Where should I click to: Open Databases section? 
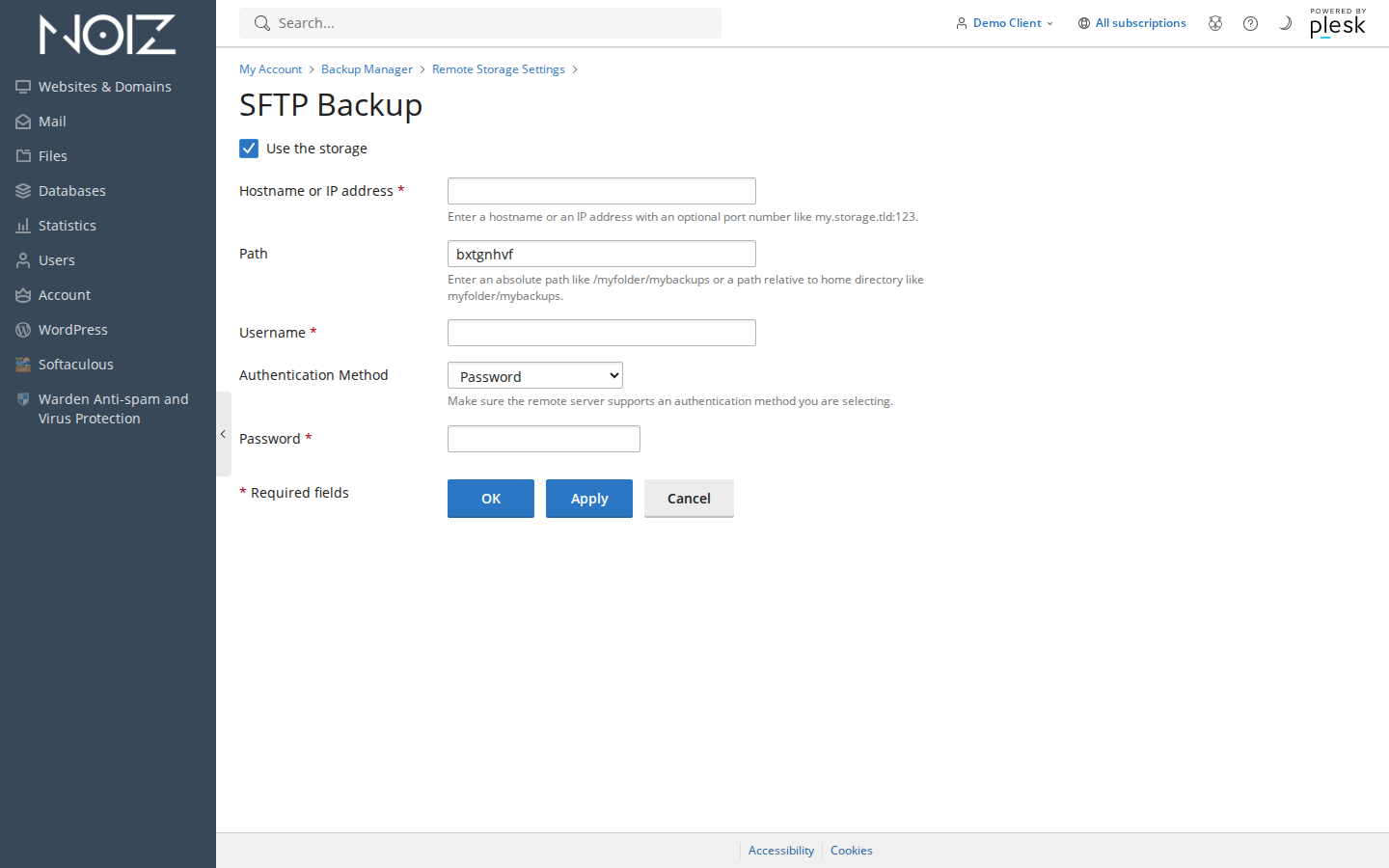pyautogui.click(x=72, y=191)
